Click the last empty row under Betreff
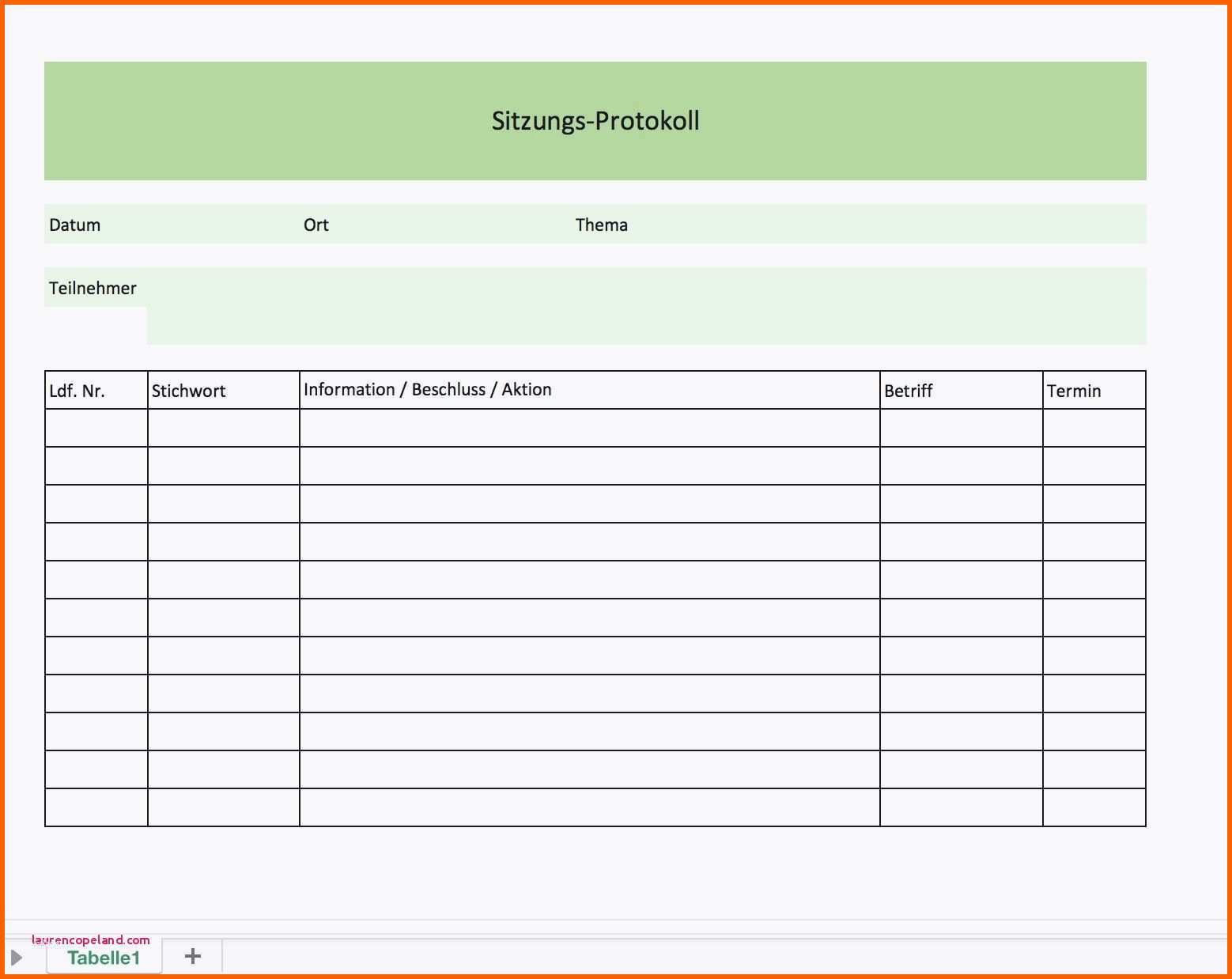Image resolution: width=1232 pixels, height=979 pixels. coord(961,807)
